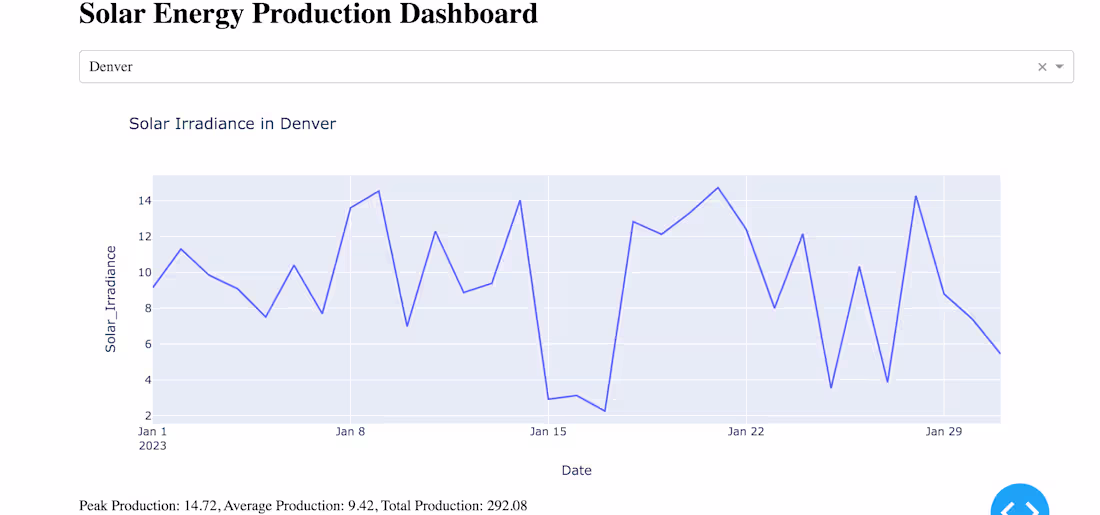Select the Jan 29 x-axis tick label
Screen dimensions: 1100x515
944,432
